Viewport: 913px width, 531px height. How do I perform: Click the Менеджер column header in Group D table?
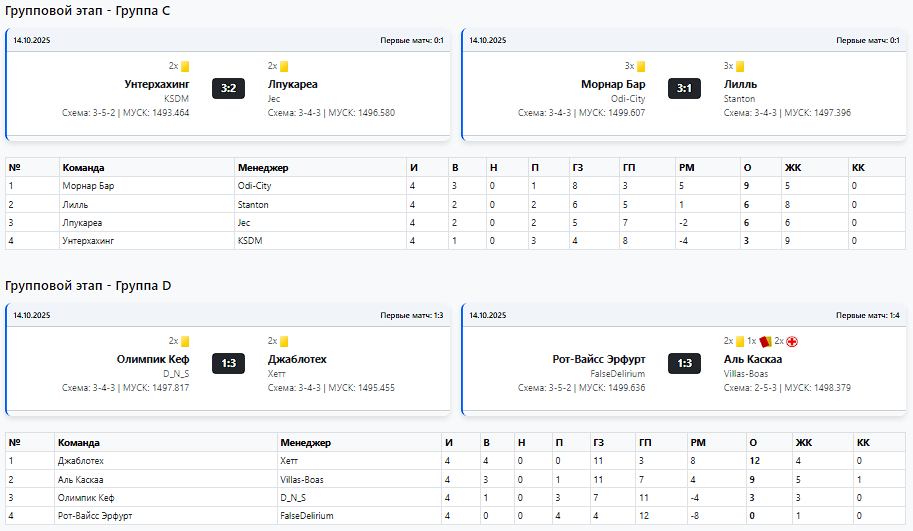click(306, 442)
